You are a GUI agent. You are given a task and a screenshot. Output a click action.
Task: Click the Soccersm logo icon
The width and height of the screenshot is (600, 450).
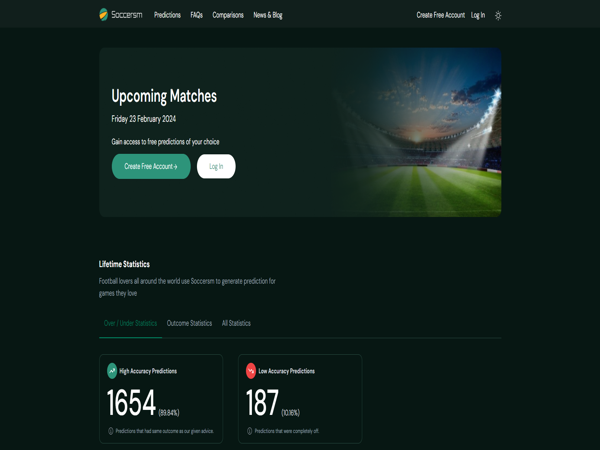click(103, 15)
